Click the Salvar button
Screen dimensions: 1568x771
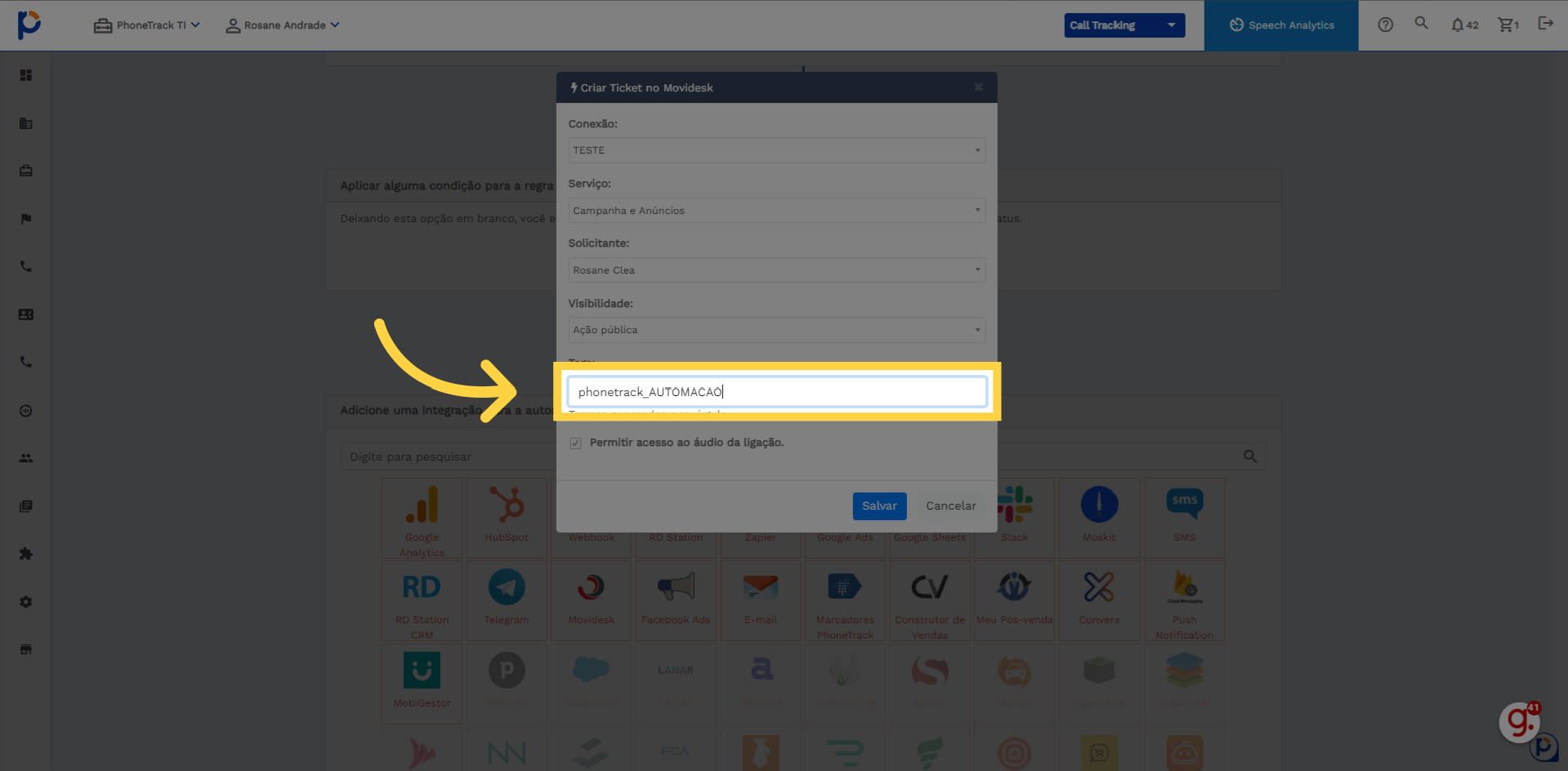879,506
